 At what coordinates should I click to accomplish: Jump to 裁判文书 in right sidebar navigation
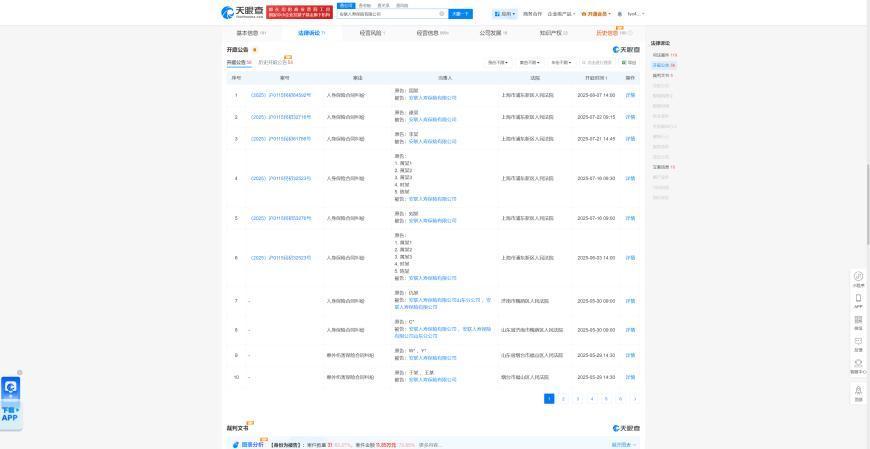(662, 75)
